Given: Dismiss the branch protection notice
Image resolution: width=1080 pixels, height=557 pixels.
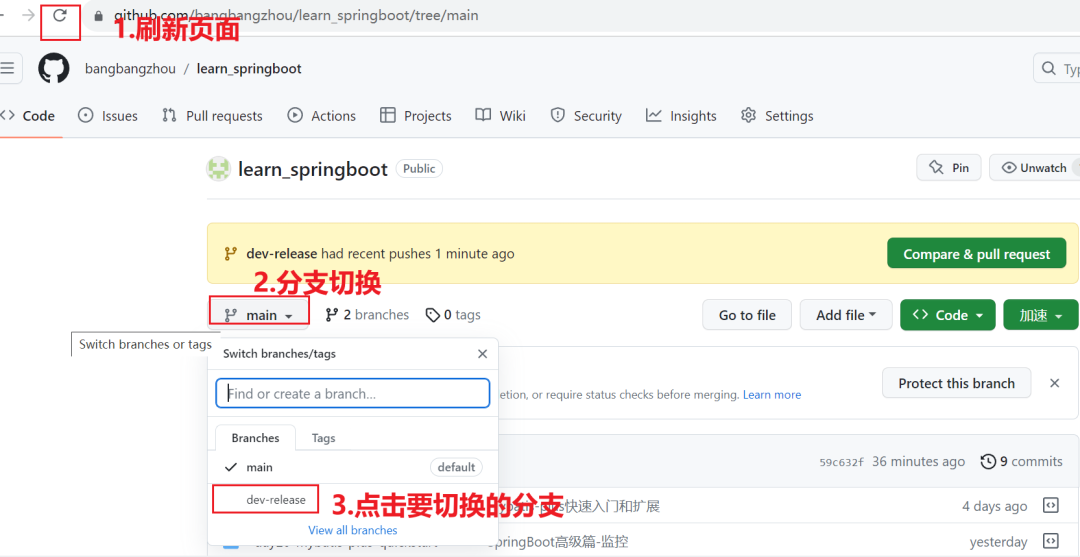Looking at the screenshot, I should pos(1055,383).
